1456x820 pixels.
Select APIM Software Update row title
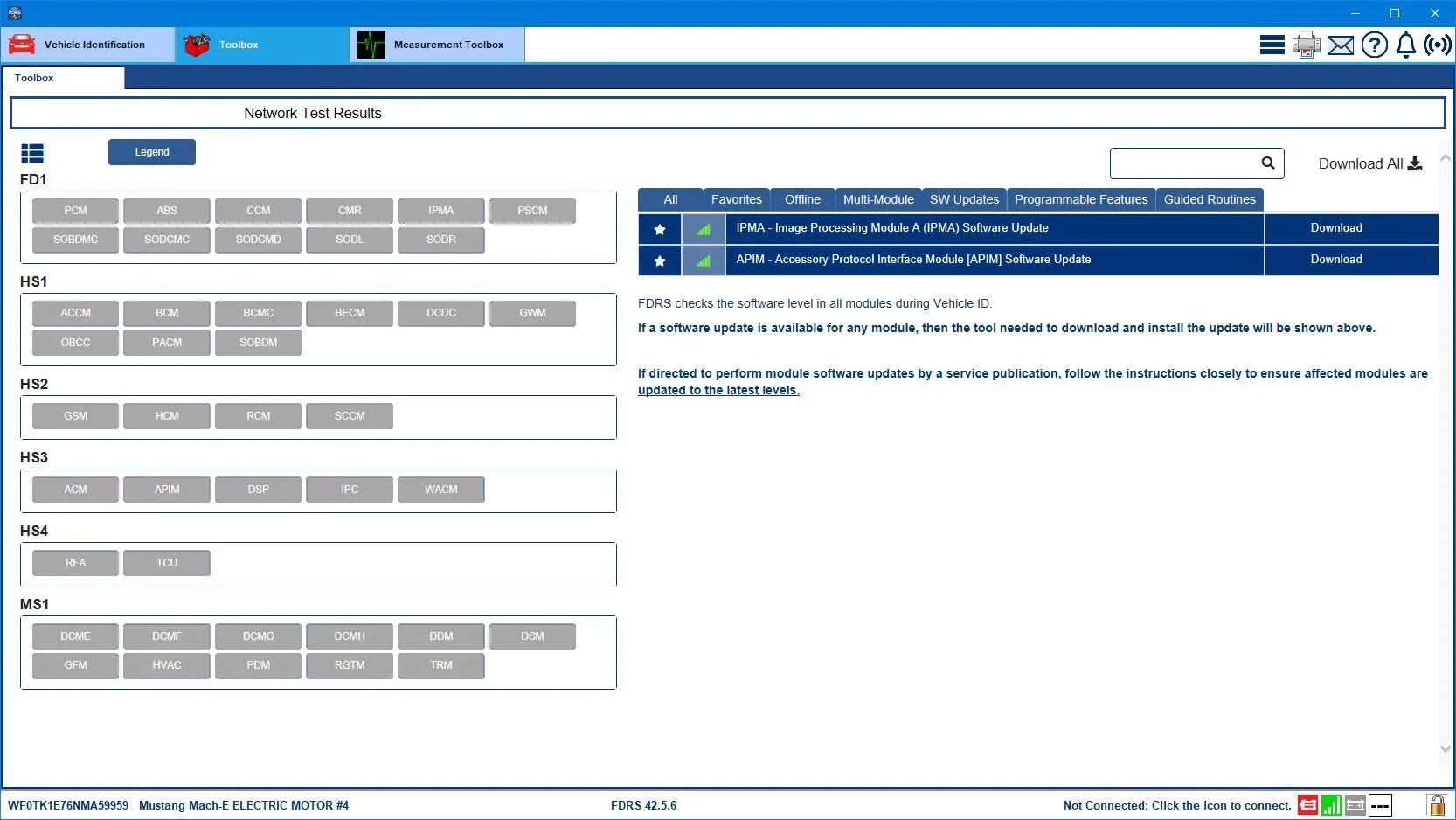click(913, 260)
